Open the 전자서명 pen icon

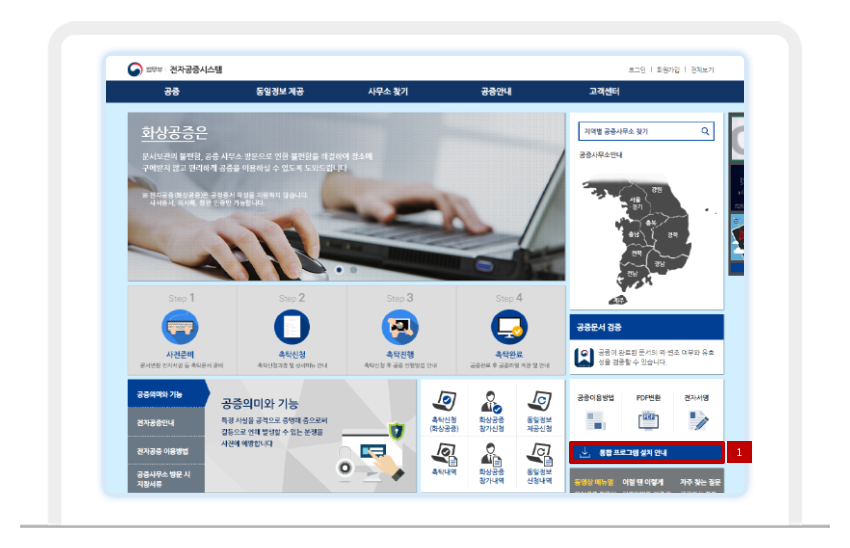click(696, 417)
